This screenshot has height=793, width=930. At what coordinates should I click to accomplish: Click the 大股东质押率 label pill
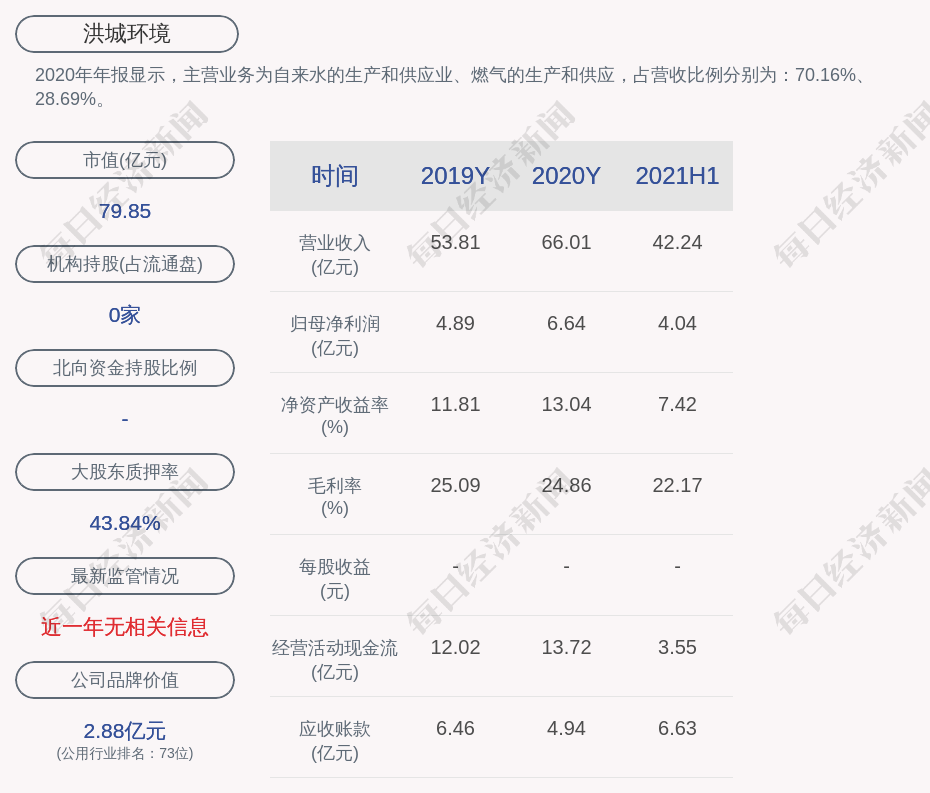click(125, 472)
